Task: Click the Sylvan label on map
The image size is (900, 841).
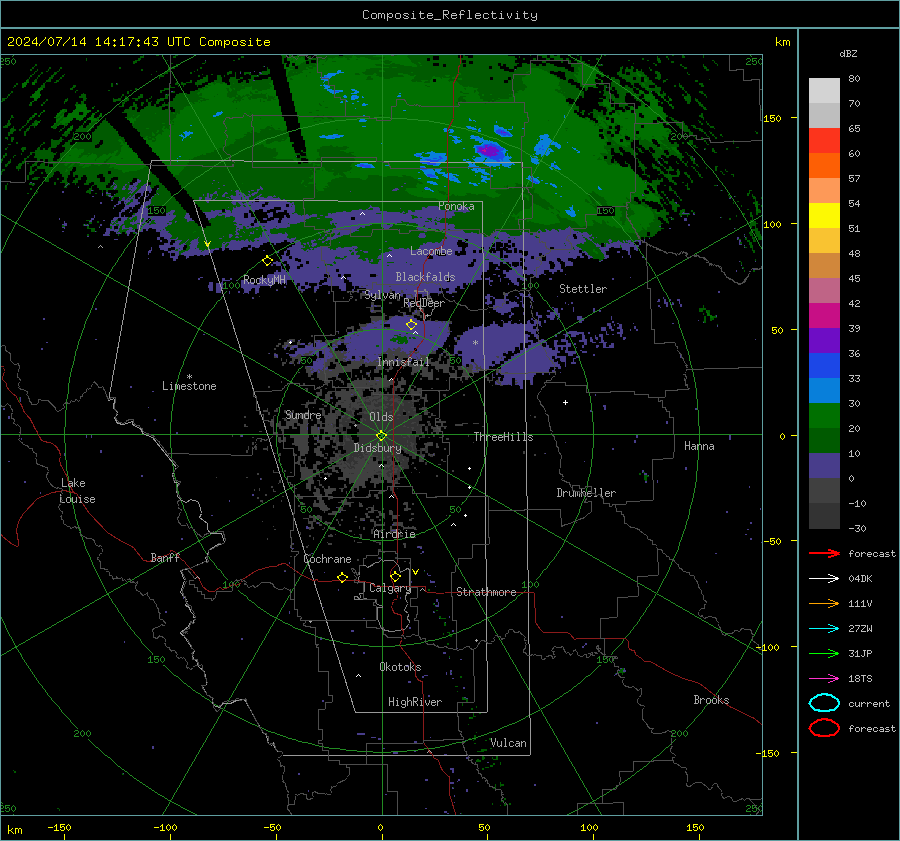Action: coord(383,295)
